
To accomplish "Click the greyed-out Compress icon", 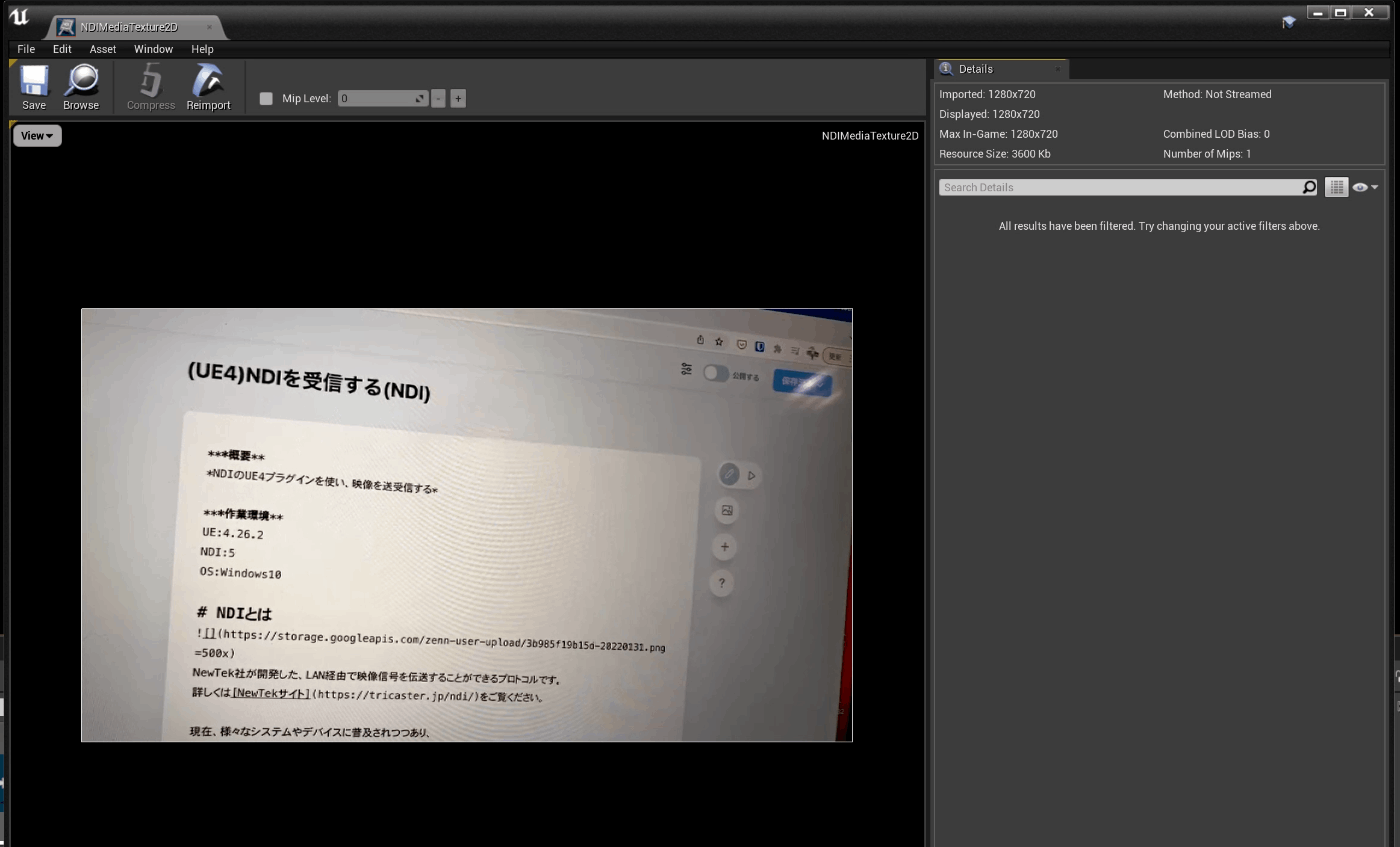I will click(151, 87).
